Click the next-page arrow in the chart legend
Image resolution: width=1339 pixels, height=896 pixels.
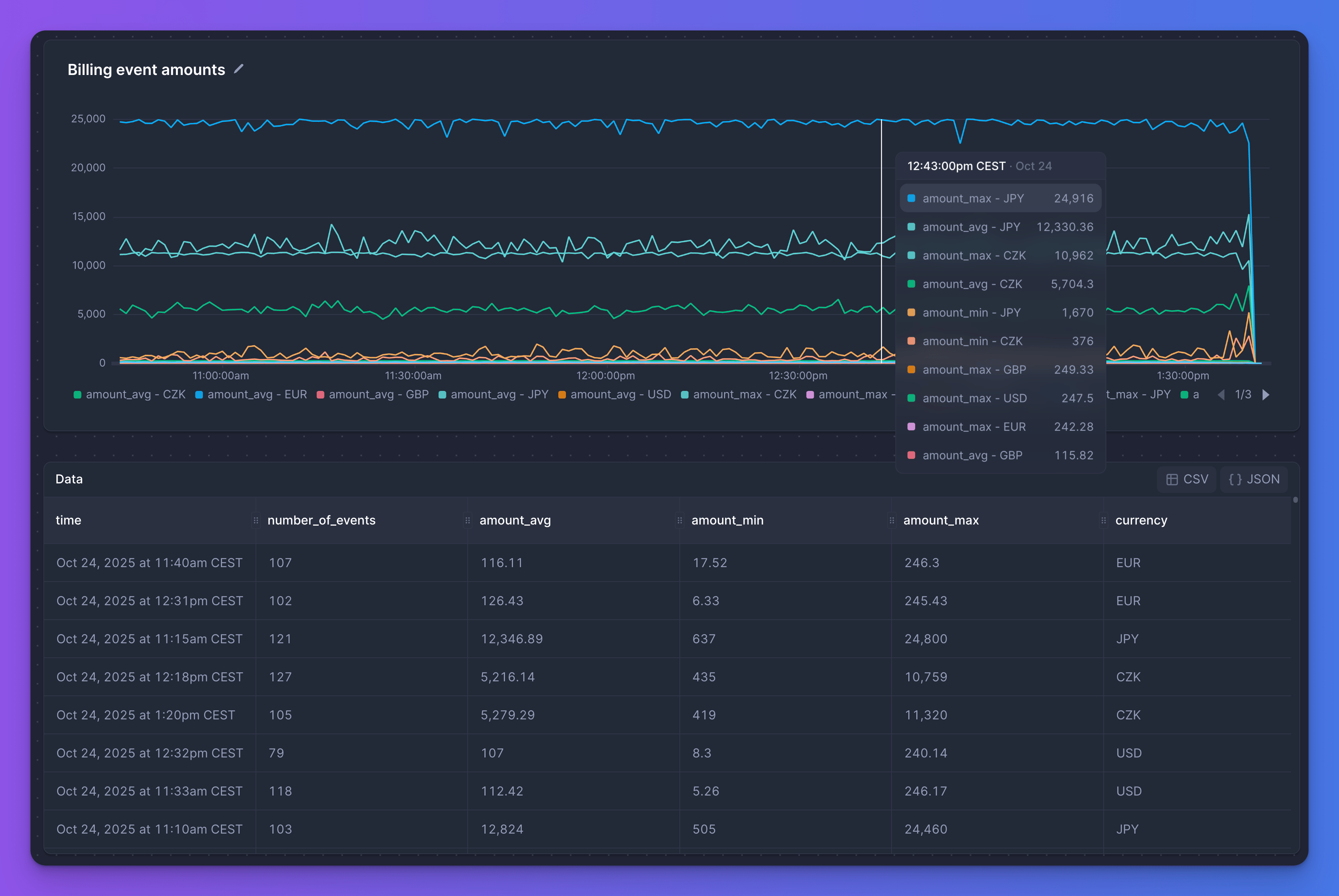click(x=1266, y=394)
